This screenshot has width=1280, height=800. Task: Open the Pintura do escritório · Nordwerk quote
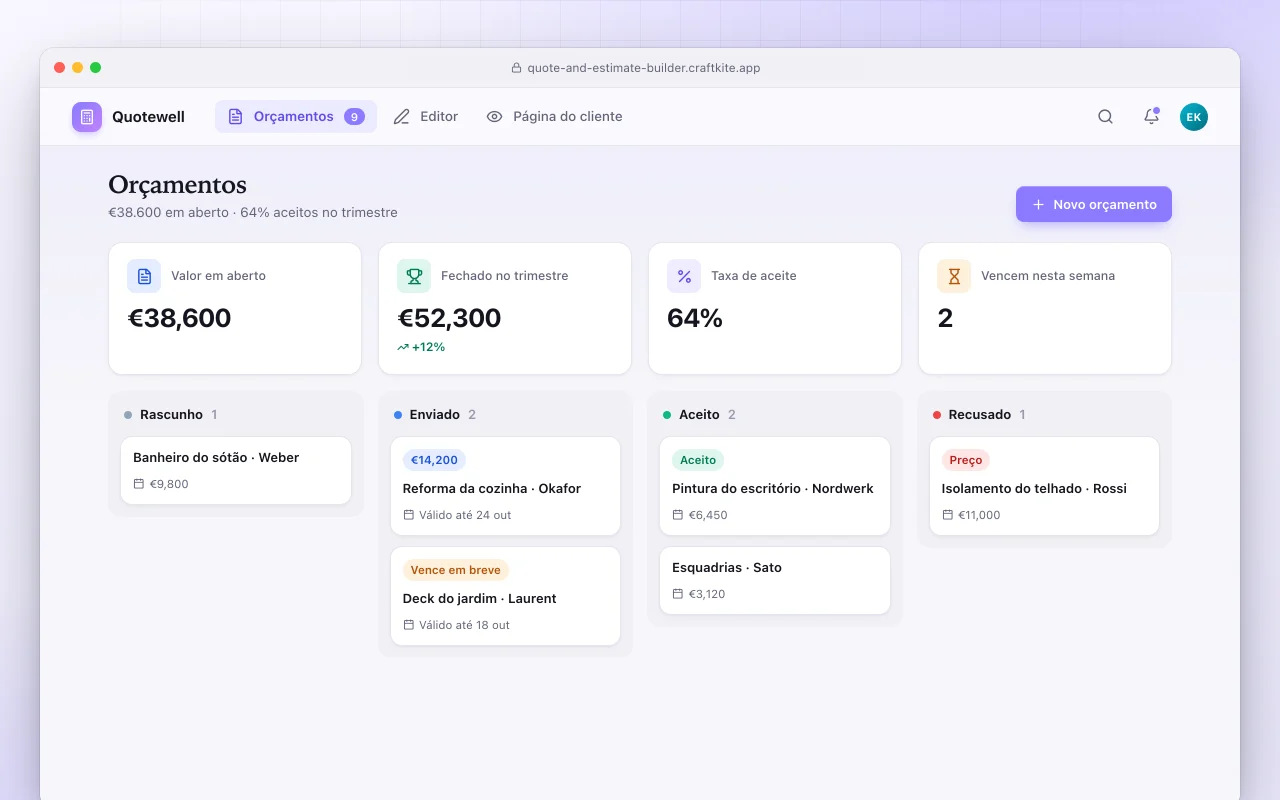coord(775,486)
